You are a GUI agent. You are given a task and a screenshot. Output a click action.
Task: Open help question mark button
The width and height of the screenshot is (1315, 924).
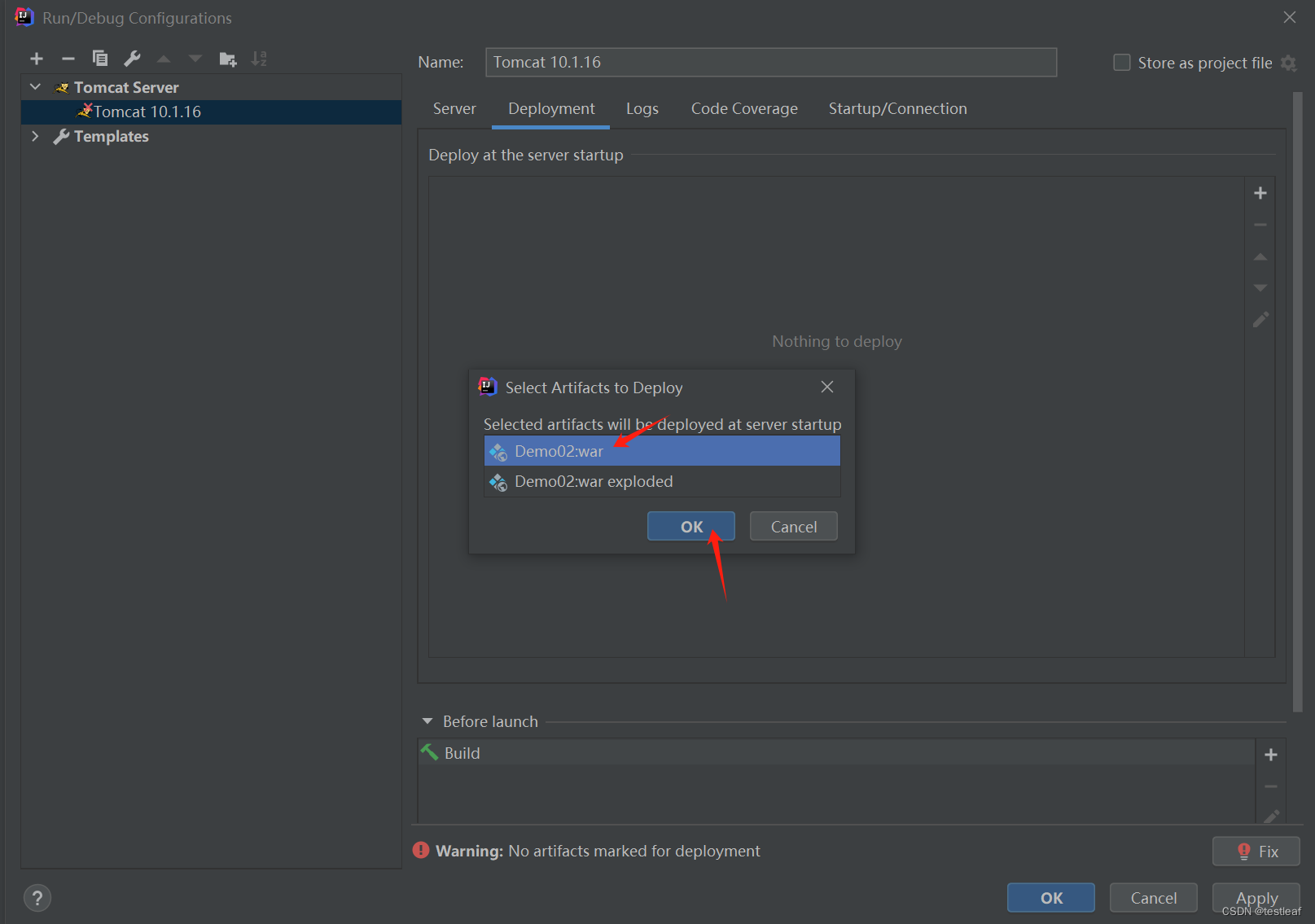pos(37,898)
